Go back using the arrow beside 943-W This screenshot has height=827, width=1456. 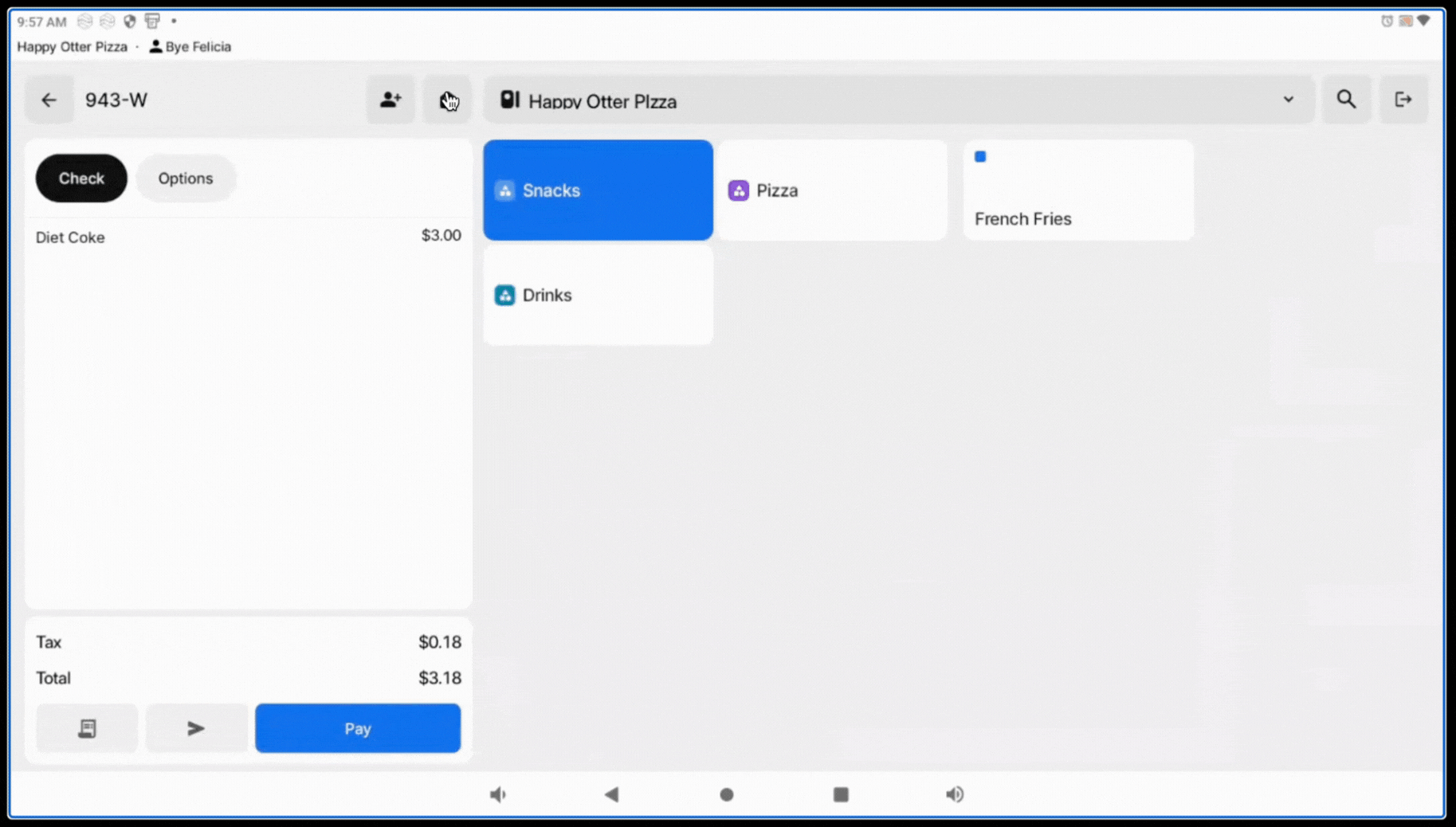49,100
